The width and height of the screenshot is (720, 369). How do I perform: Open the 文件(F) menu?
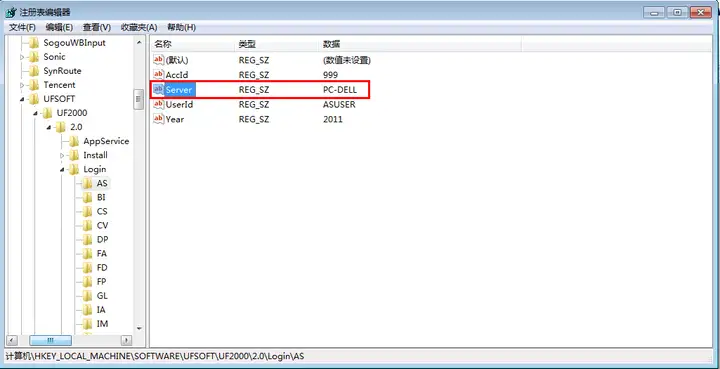coord(22,28)
